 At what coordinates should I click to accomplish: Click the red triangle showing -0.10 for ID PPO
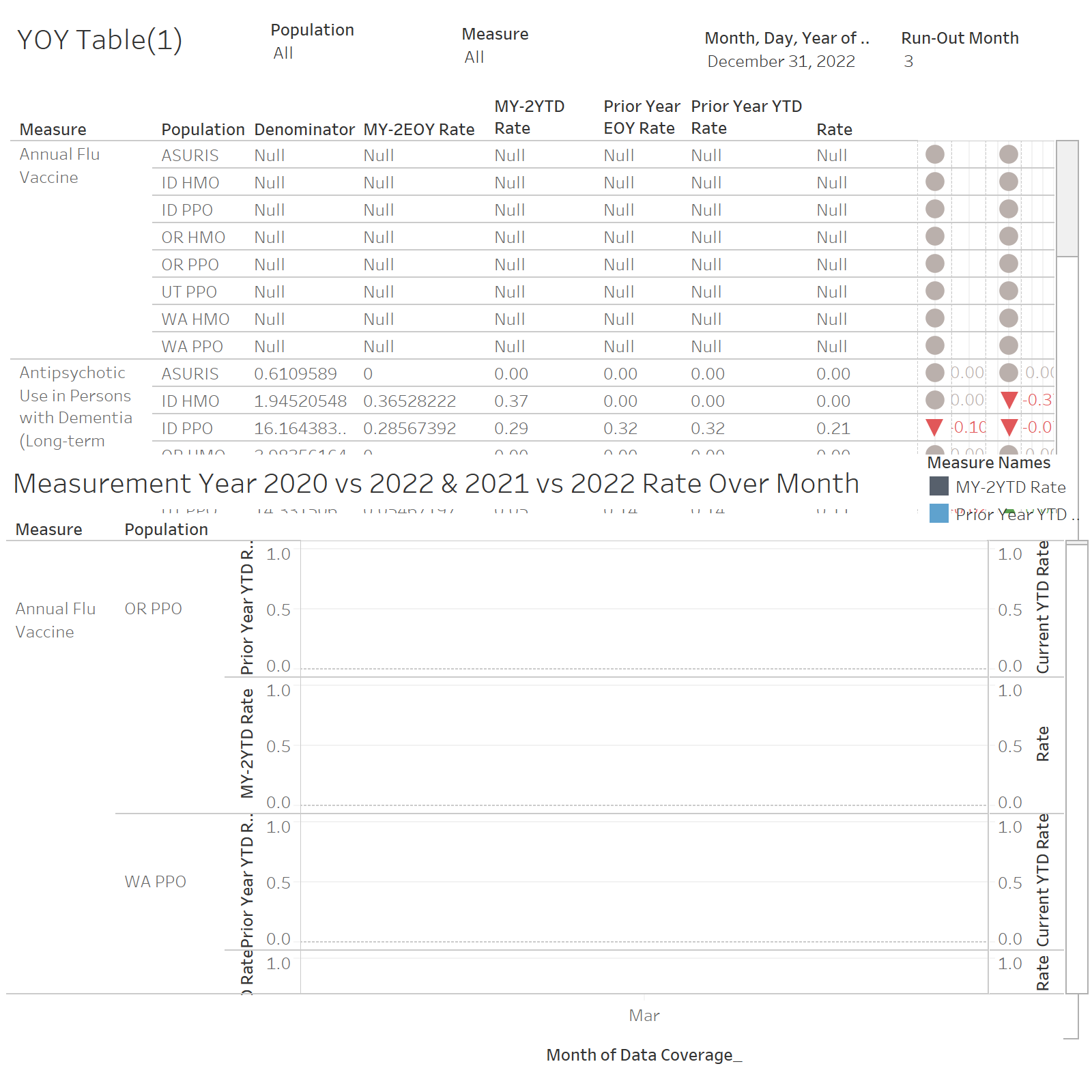(x=934, y=428)
